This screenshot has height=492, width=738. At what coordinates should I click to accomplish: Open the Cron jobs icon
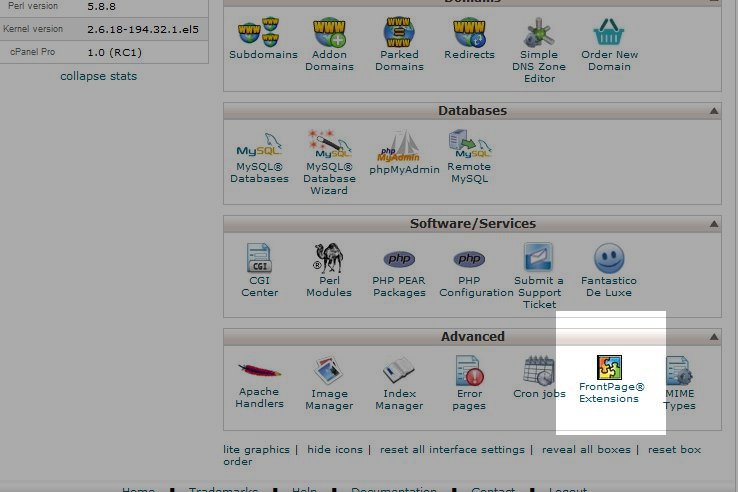[539, 372]
